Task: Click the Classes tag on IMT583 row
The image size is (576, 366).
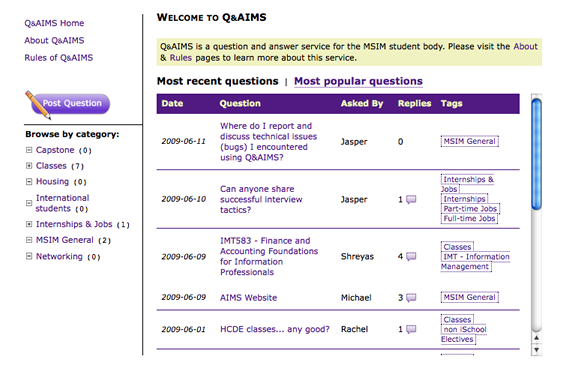Action: (x=457, y=247)
